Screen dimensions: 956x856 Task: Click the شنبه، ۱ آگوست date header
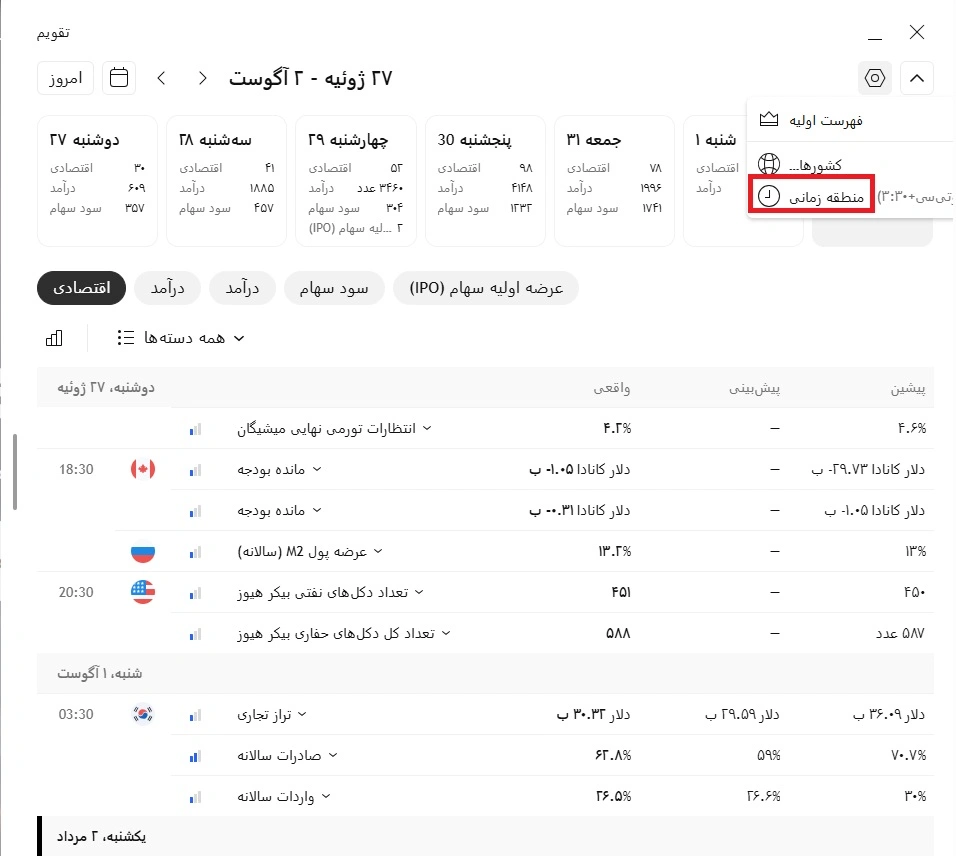pyautogui.click(x=100, y=674)
